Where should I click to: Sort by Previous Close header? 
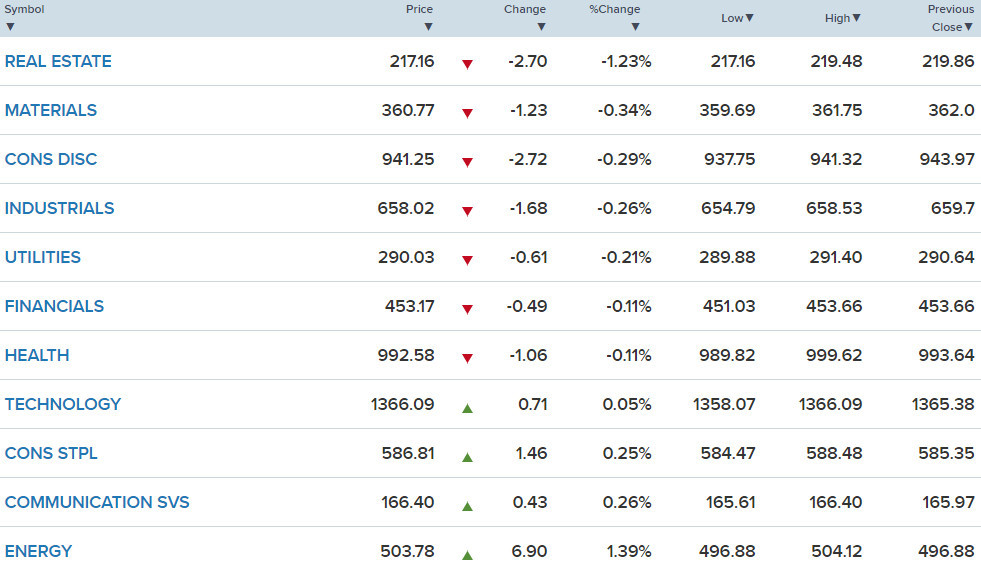coord(950,18)
